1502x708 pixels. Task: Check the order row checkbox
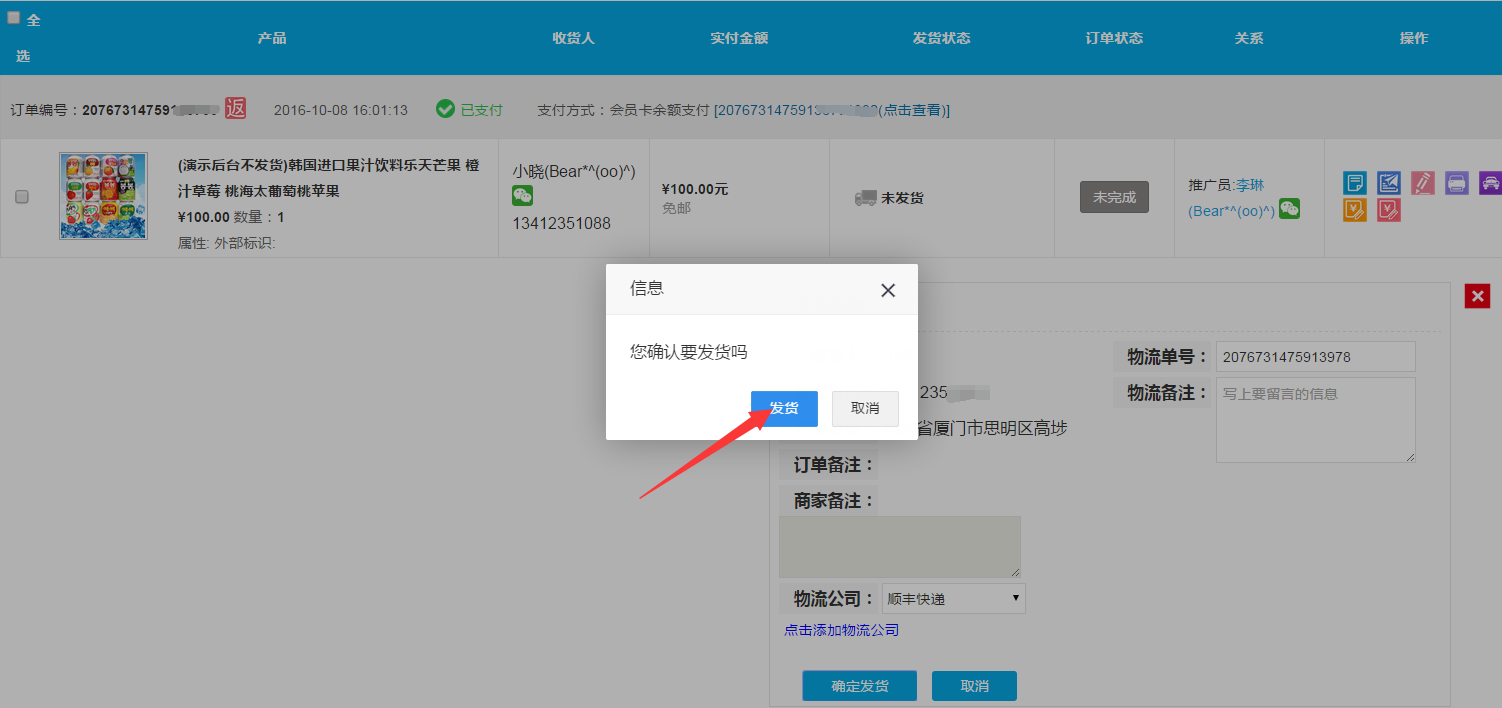pos(22,197)
